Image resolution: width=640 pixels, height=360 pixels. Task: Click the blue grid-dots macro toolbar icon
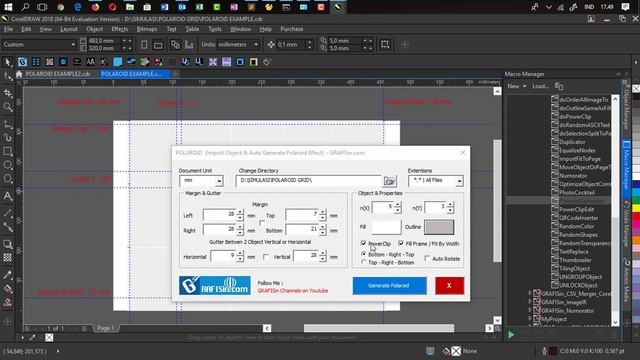(x=36, y=62)
